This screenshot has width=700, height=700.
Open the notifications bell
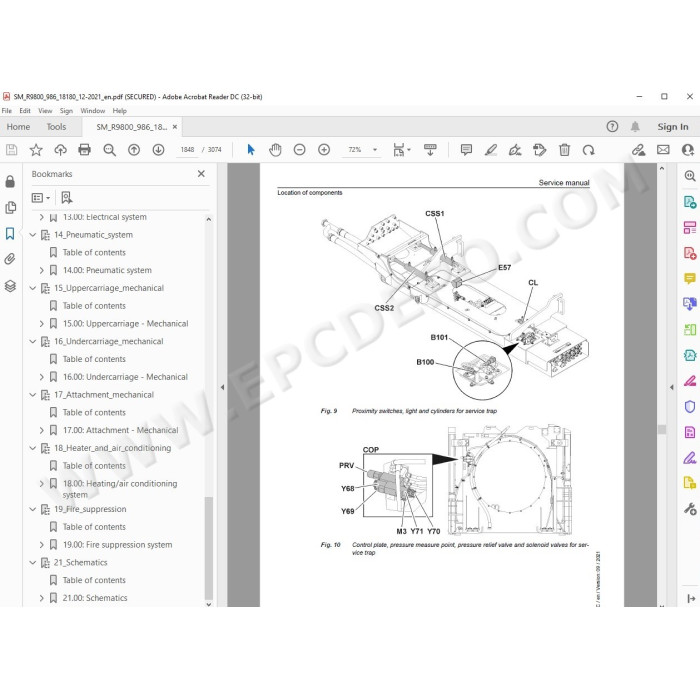635,127
